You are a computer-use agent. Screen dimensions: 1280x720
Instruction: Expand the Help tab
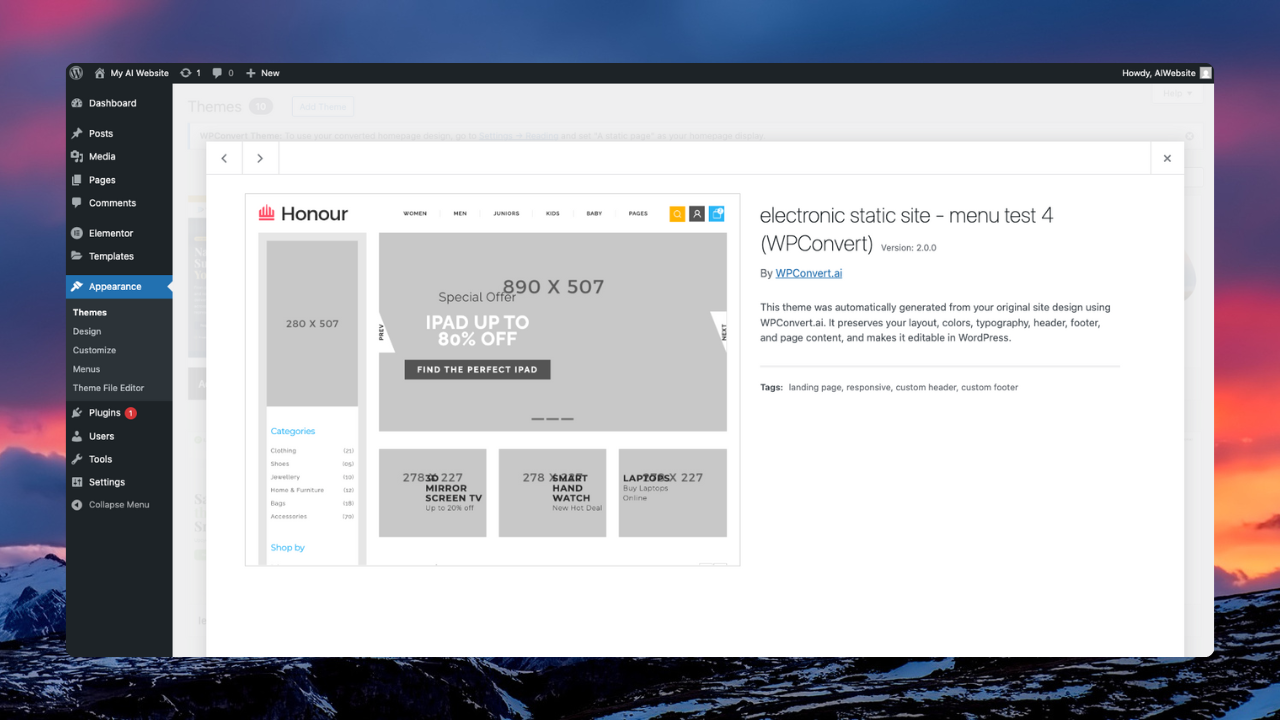(x=1178, y=93)
